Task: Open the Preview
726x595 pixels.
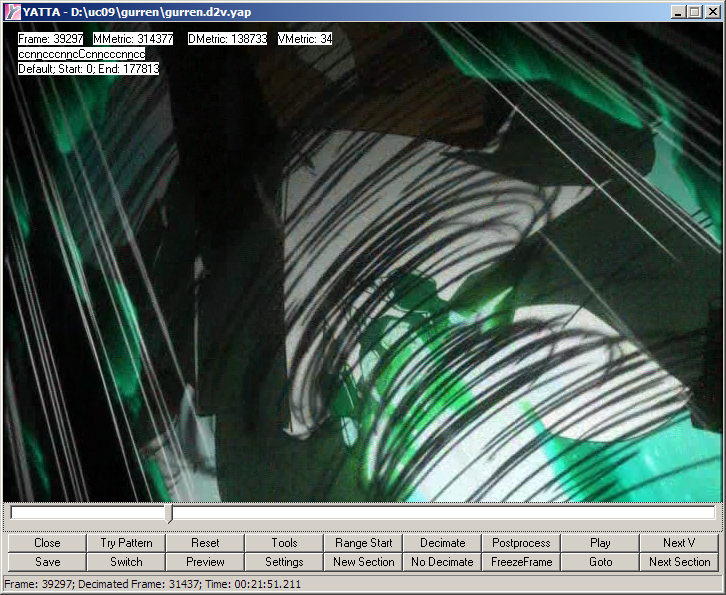Action: pyautogui.click(x=205, y=562)
